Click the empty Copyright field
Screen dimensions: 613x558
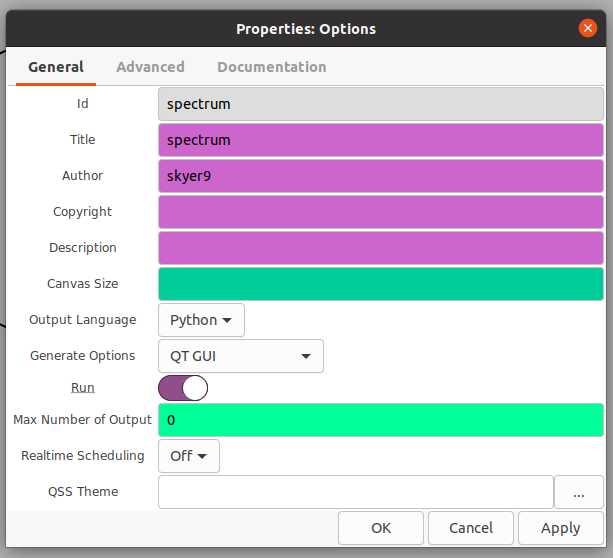[381, 212]
